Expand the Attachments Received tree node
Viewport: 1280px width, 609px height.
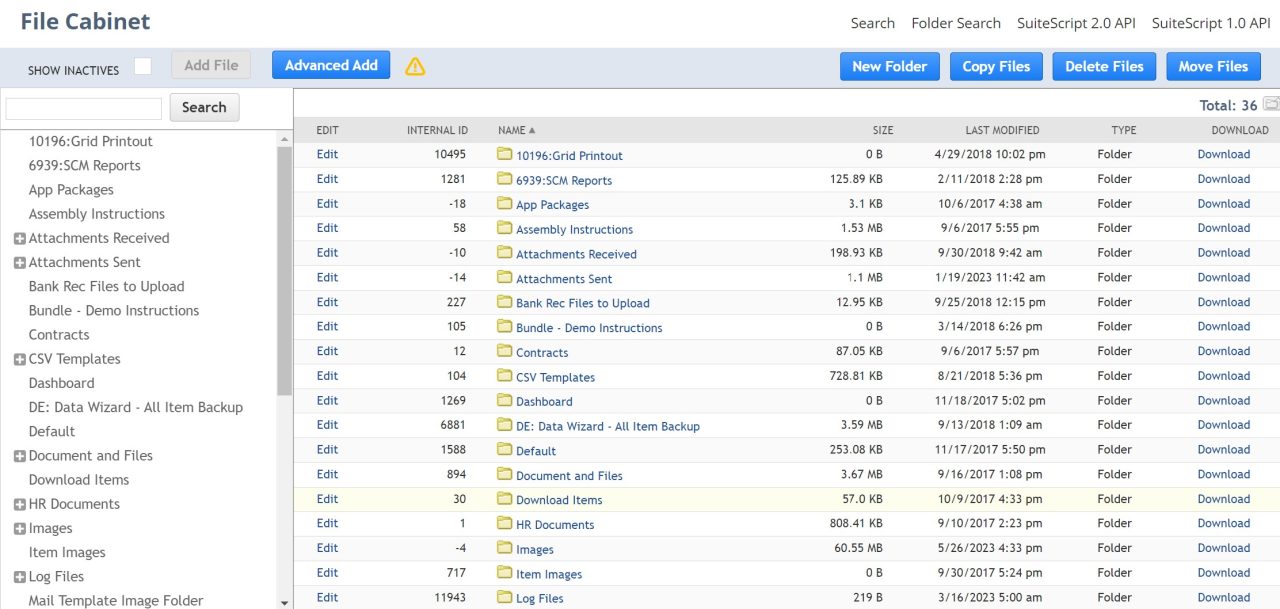(19, 239)
